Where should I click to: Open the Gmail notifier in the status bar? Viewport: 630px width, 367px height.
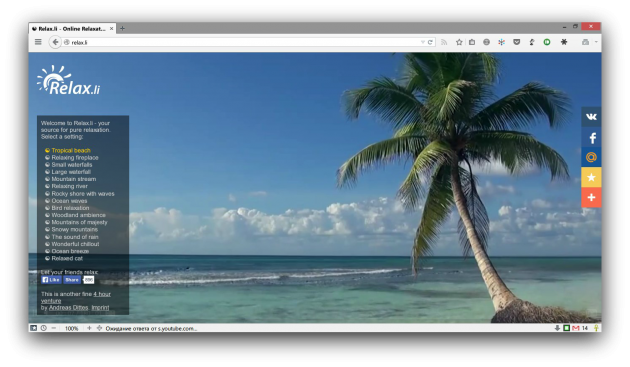click(576, 328)
